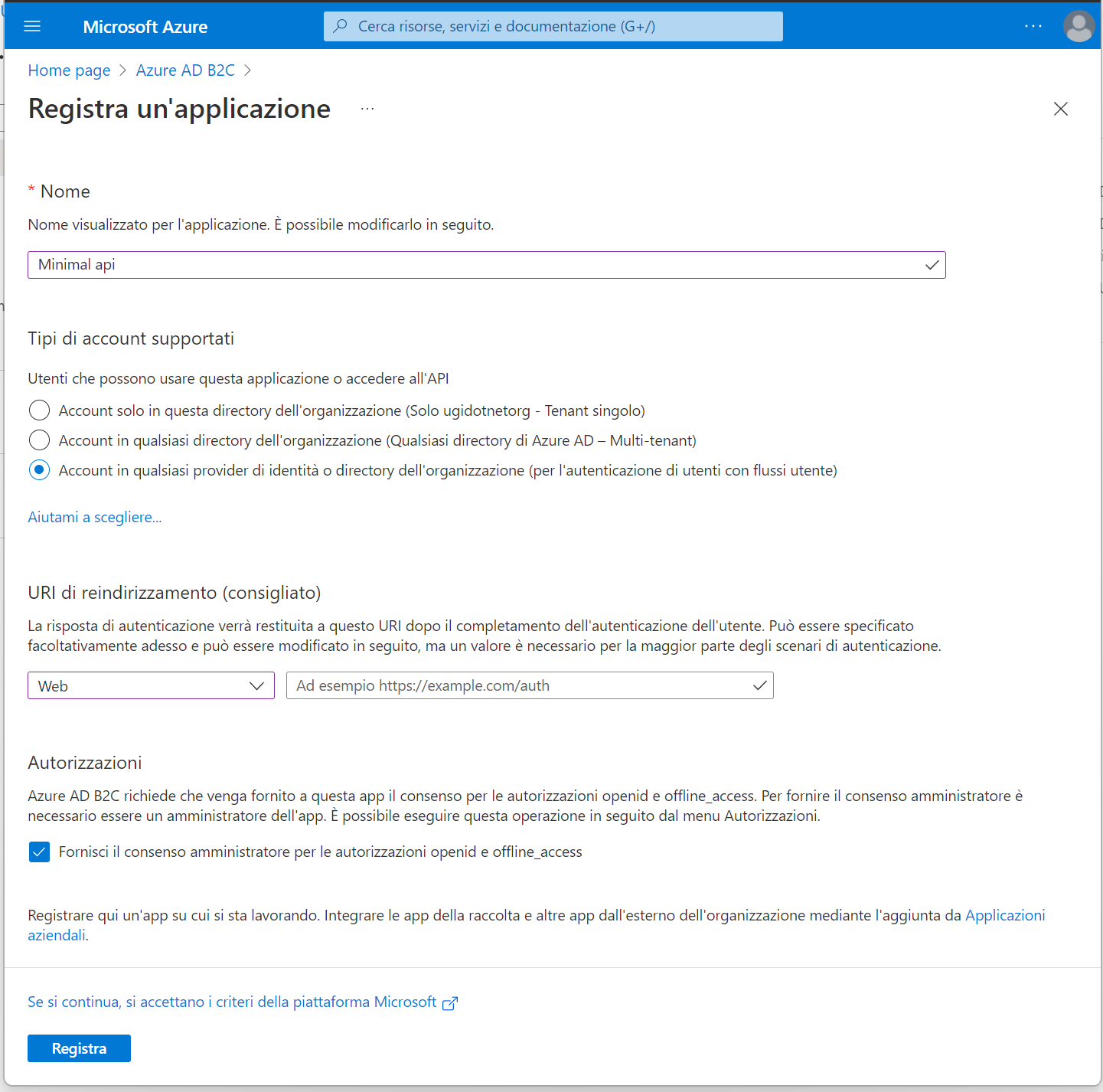This screenshot has height=1092, width=1103.
Task: Open the Cerca risorse search box
Action: click(x=553, y=26)
